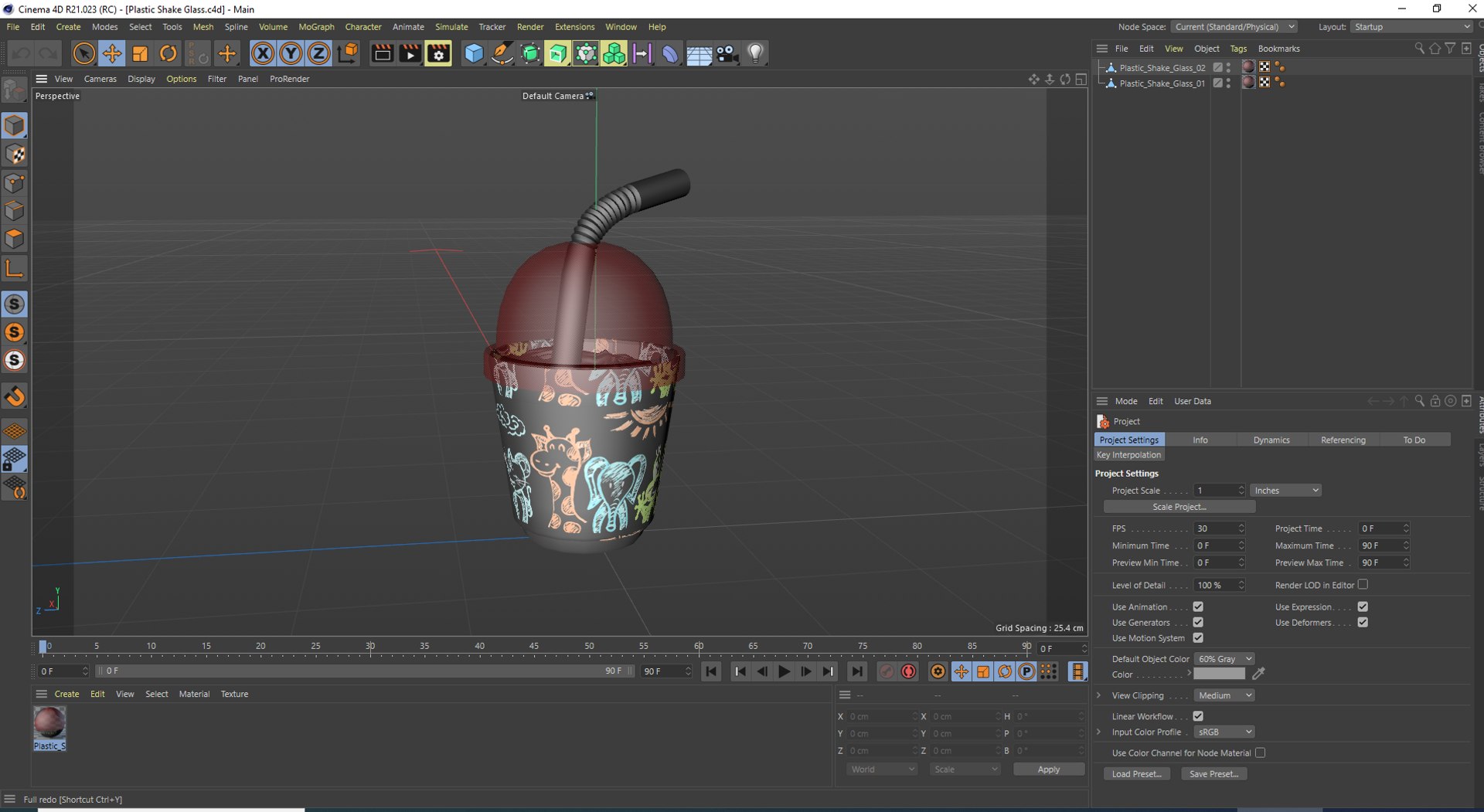Switch to the Dynamics tab
Image resolution: width=1484 pixels, height=812 pixels.
(1271, 440)
